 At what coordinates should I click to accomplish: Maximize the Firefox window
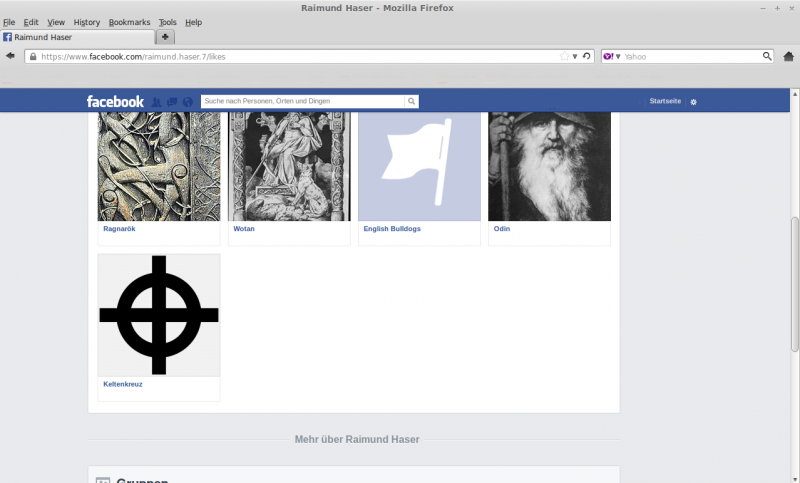click(x=777, y=8)
